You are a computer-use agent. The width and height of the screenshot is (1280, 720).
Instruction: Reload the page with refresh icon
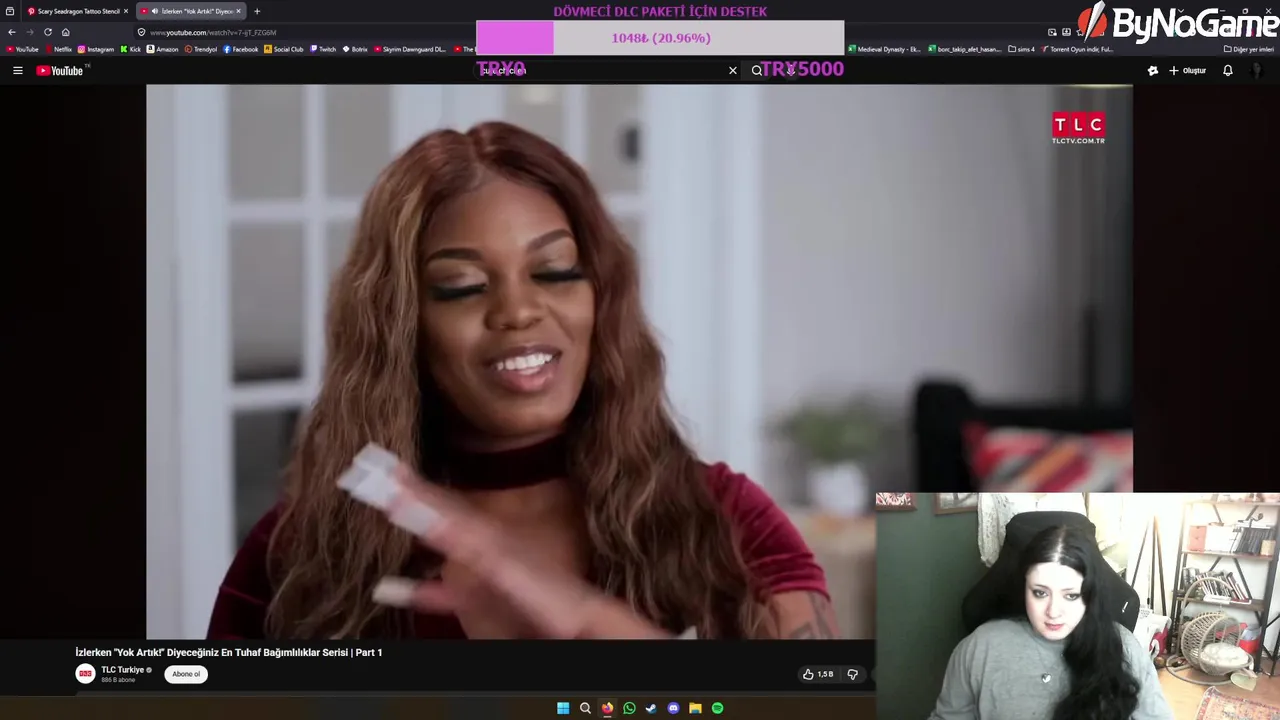[47, 32]
